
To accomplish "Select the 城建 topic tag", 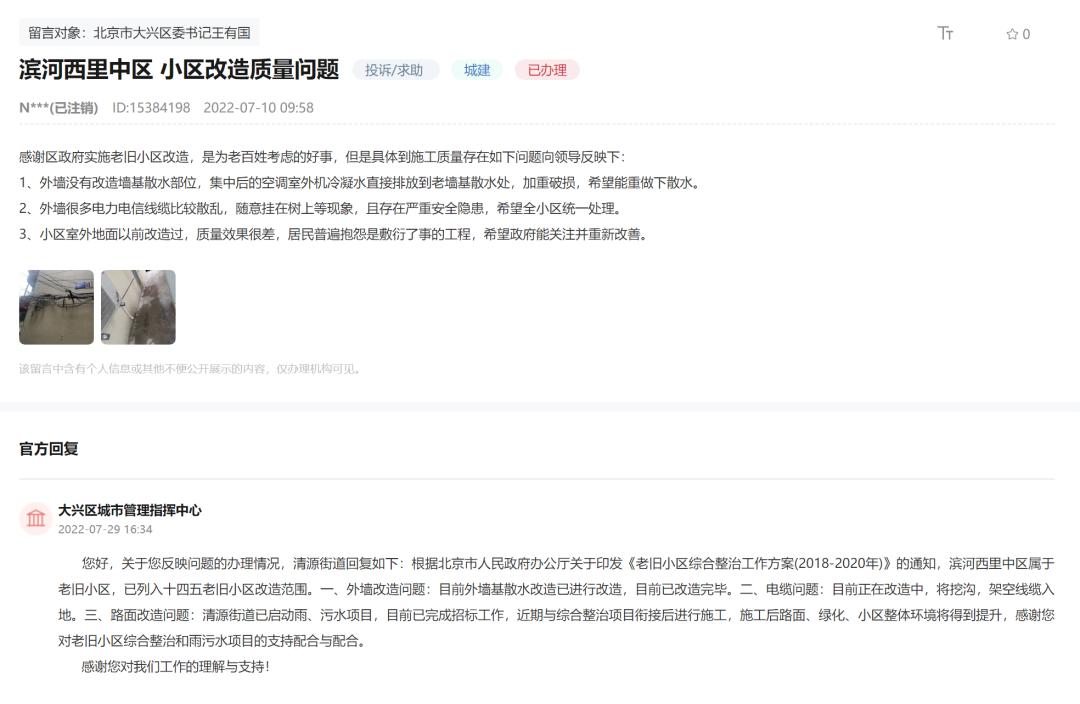I will 476,70.
